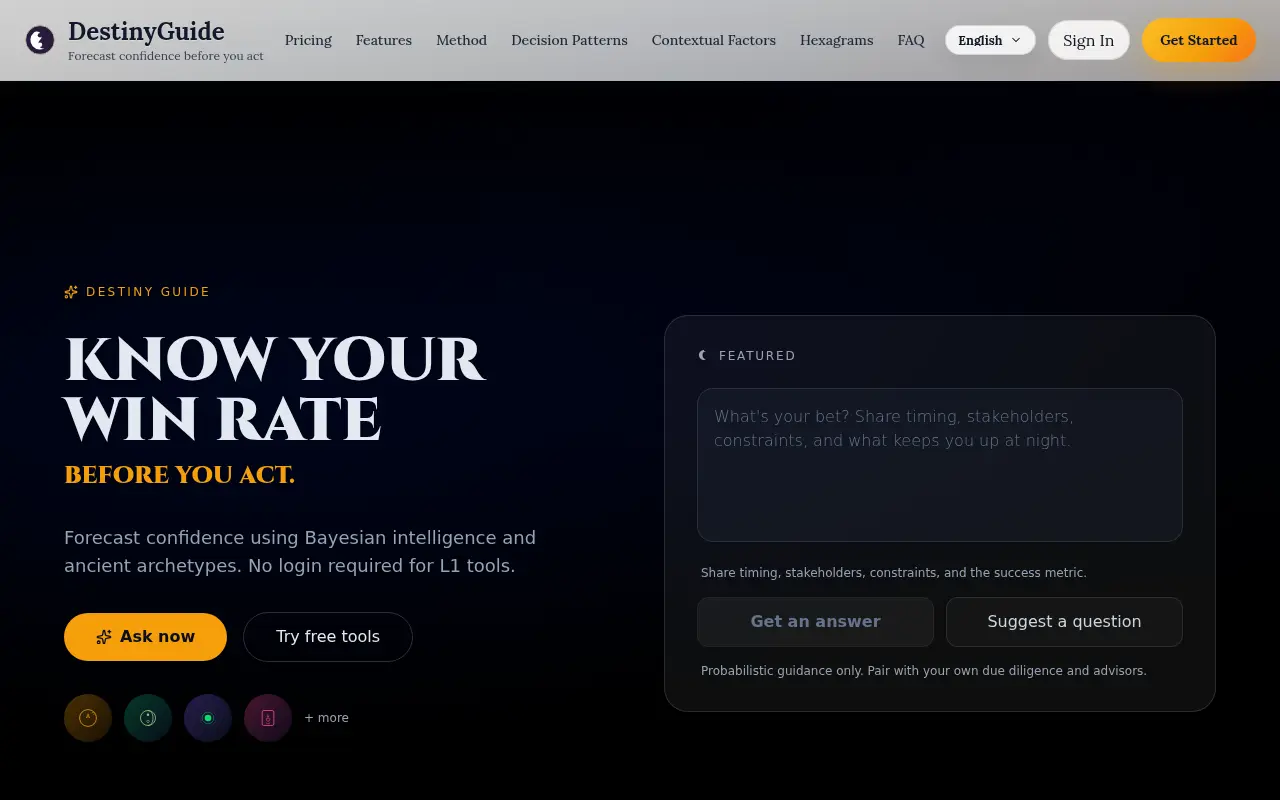Show more tools via + more

click(x=327, y=718)
